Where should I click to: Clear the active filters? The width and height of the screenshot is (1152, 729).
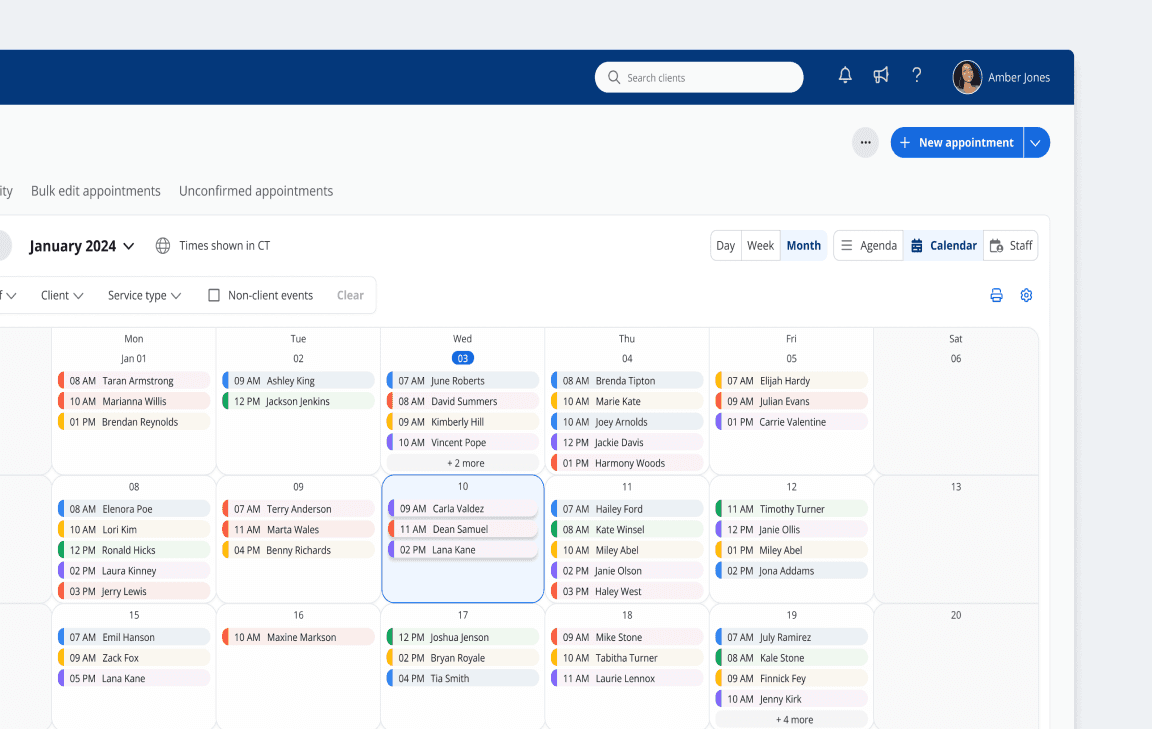(350, 294)
